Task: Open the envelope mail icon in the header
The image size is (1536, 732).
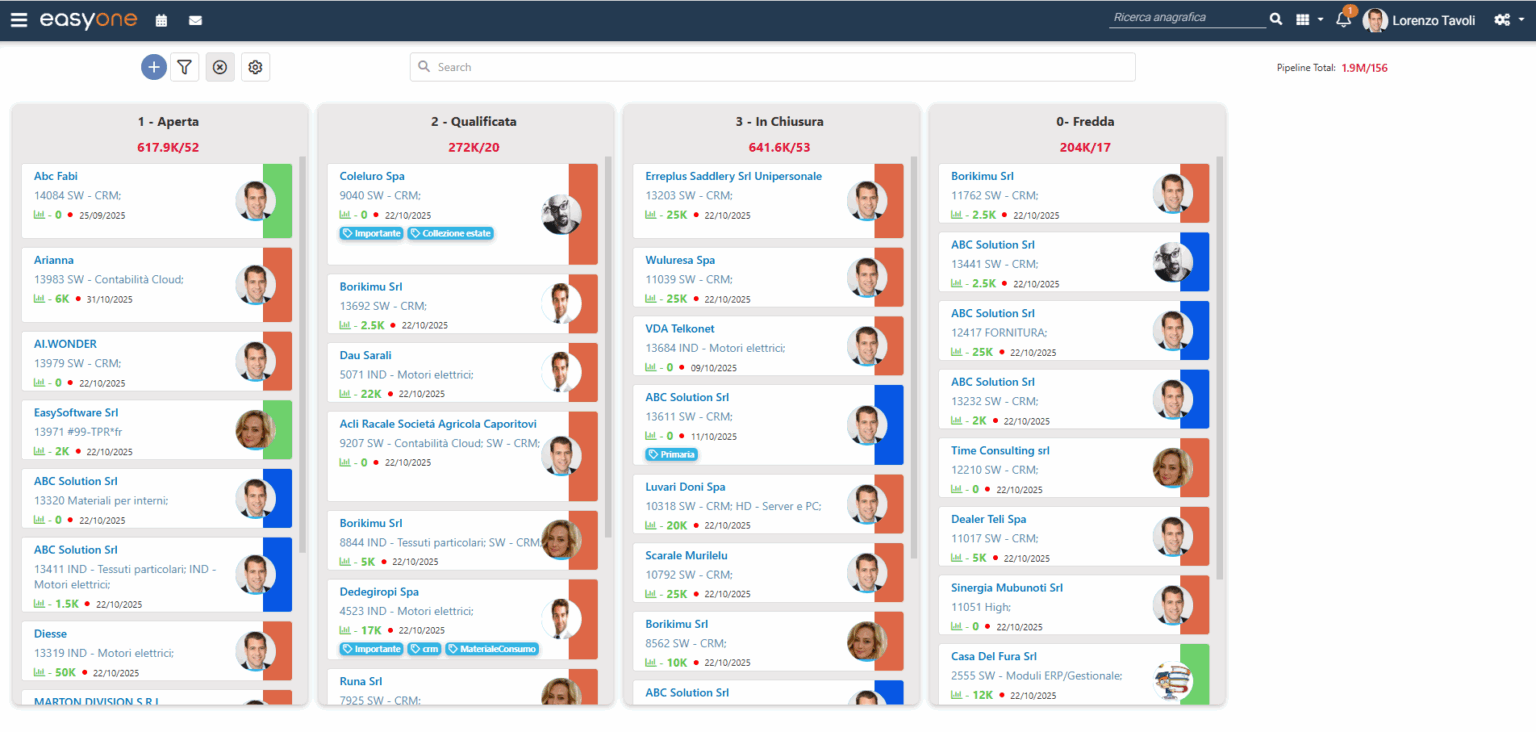Action: [195, 20]
